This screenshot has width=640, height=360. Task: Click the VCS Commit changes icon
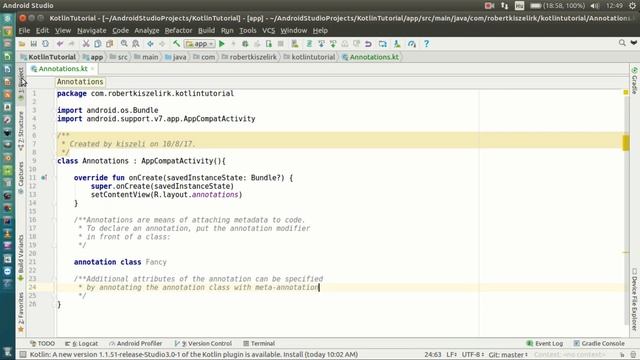point(333,44)
